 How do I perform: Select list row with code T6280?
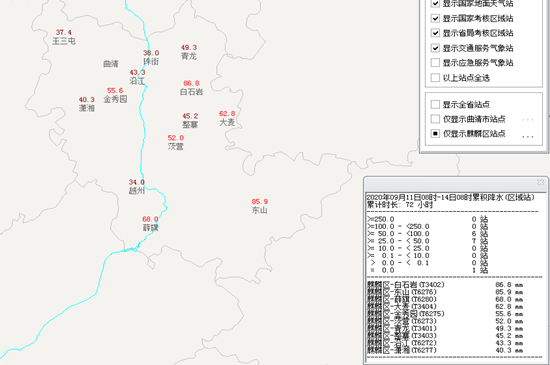point(445,299)
